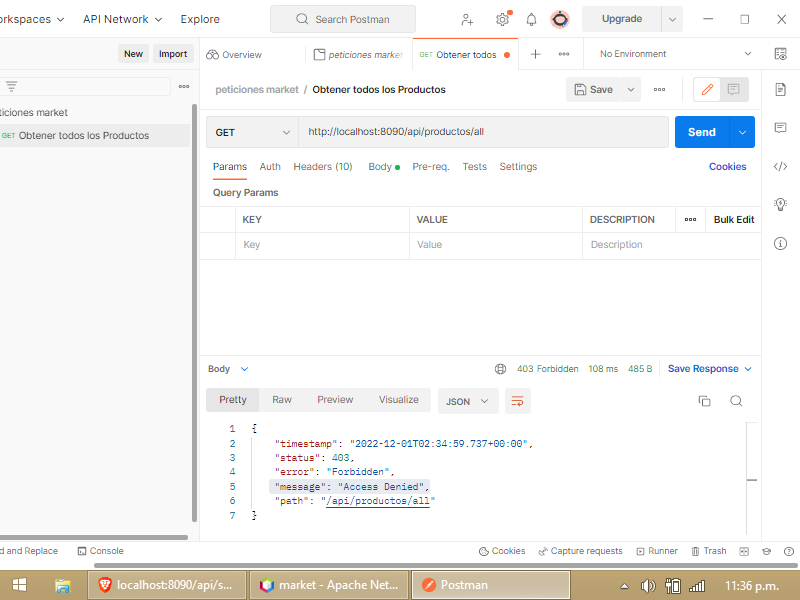
Task: Open the Auth tab
Action: point(270,167)
